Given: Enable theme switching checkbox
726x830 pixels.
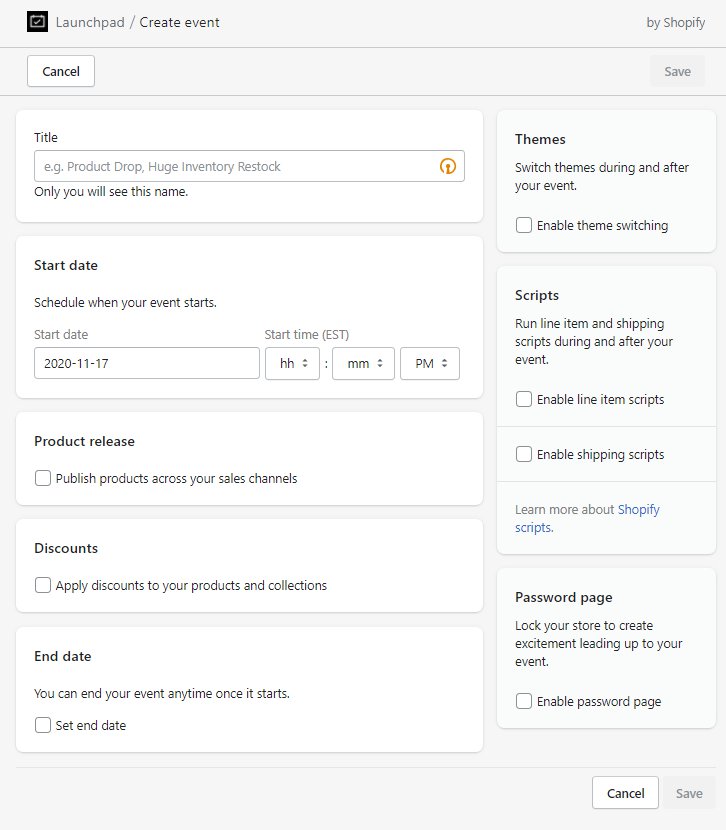Looking at the screenshot, I should pos(524,226).
